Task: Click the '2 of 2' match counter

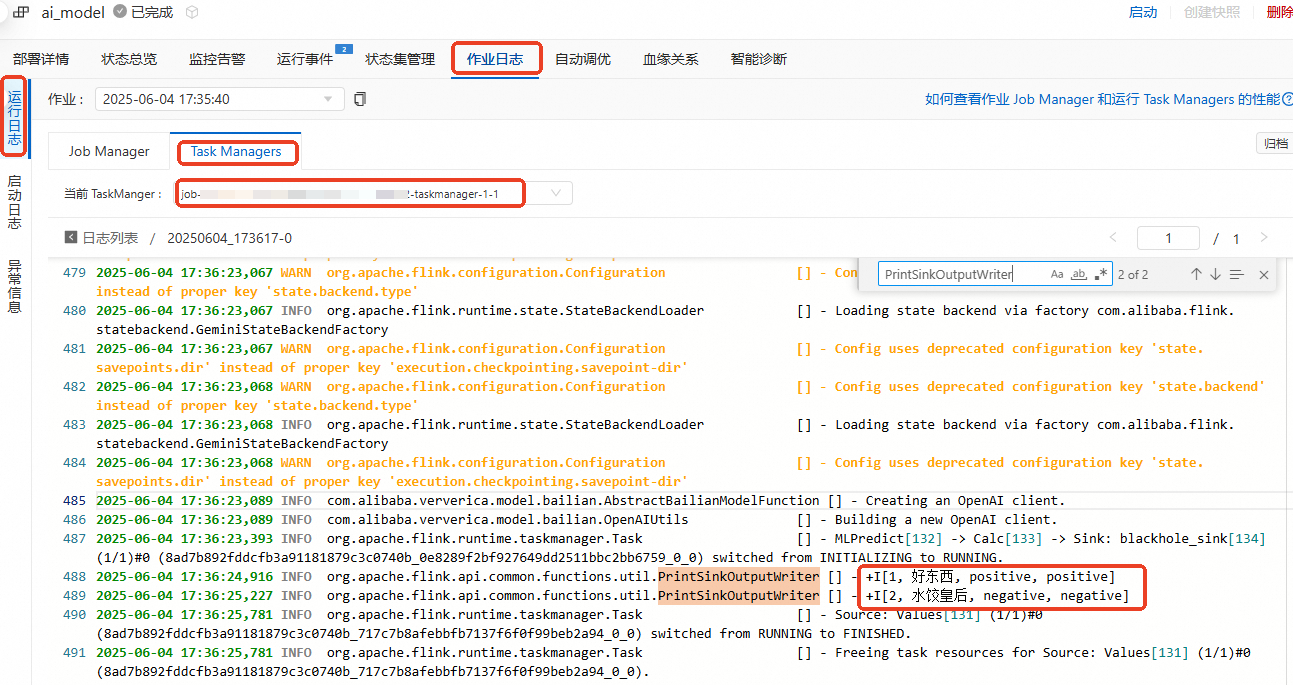Action: click(1133, 274)
